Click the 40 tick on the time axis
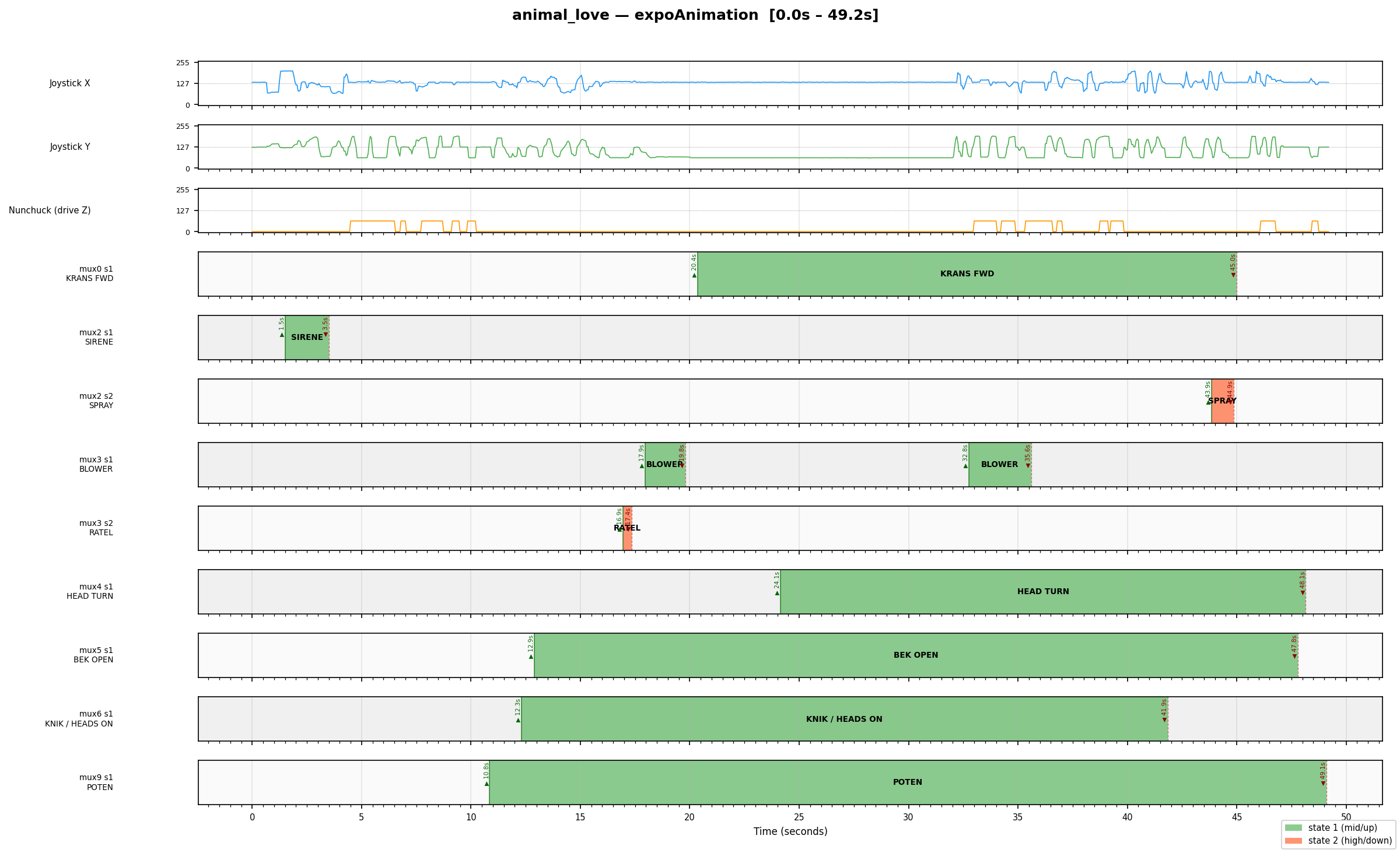1400x853 pixels. [x=1127, y=817]
